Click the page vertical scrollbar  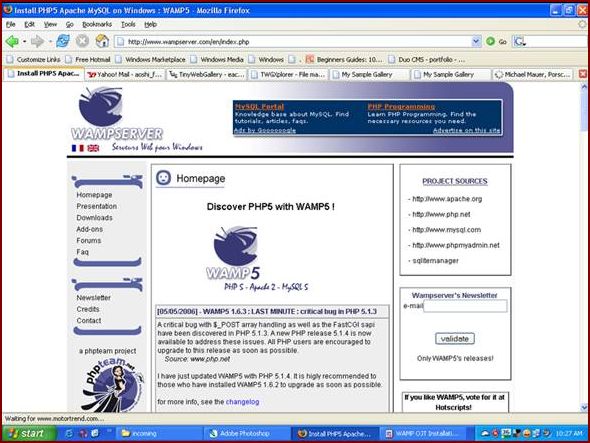pyautogui.click(x=584, y=247)
